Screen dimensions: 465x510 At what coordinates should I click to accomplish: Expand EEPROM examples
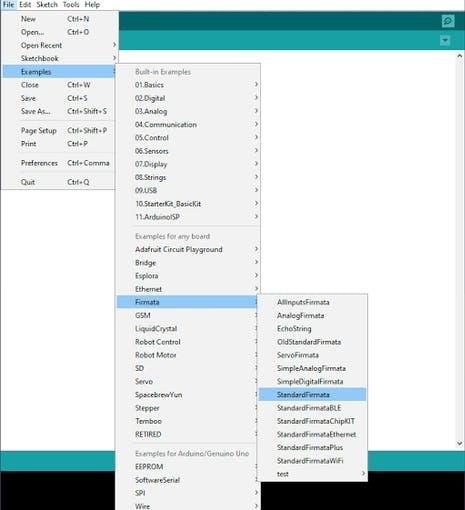click(188, 467)
